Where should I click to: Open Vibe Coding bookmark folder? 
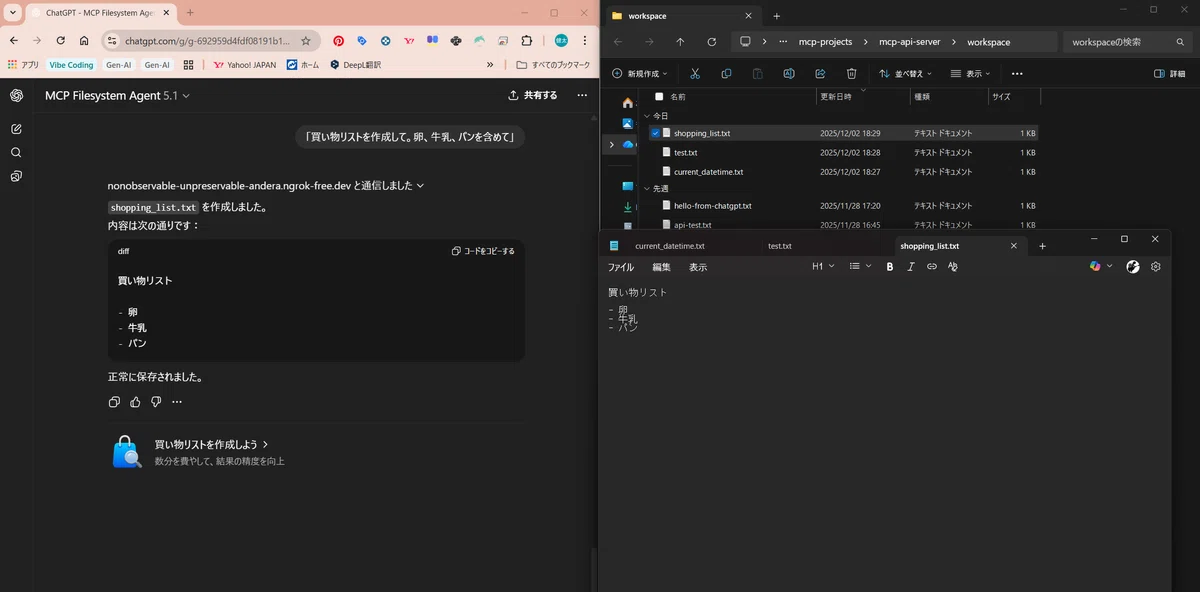(71, 65)
